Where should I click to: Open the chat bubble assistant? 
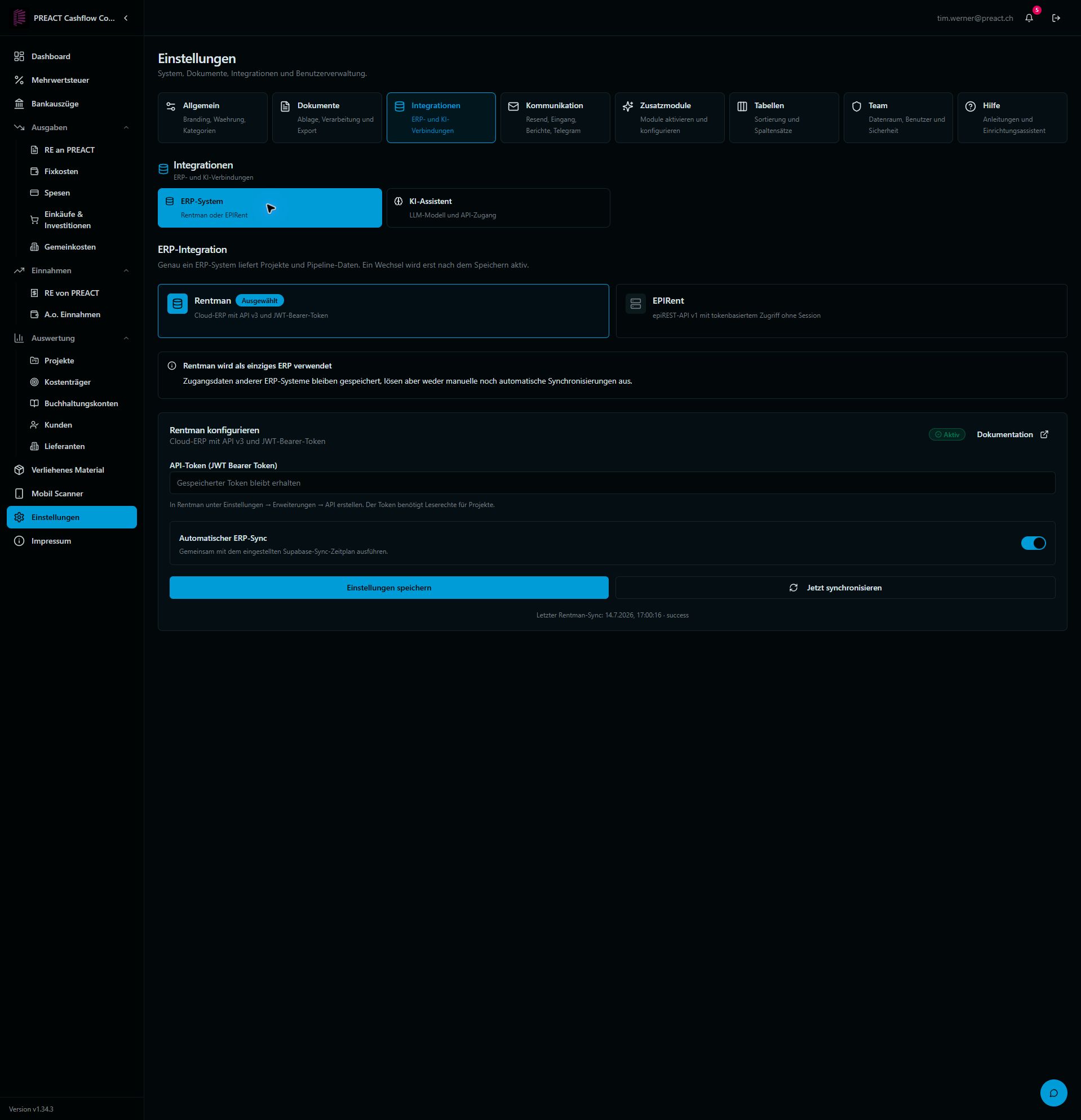pyautogui.click(x=1053, y=1092)
